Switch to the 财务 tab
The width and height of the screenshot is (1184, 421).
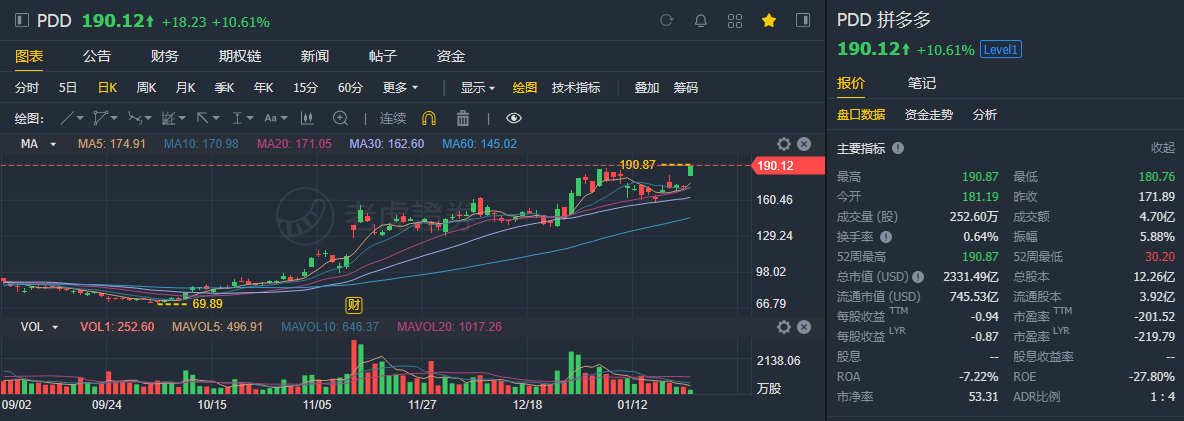click(x=165, y=56)
